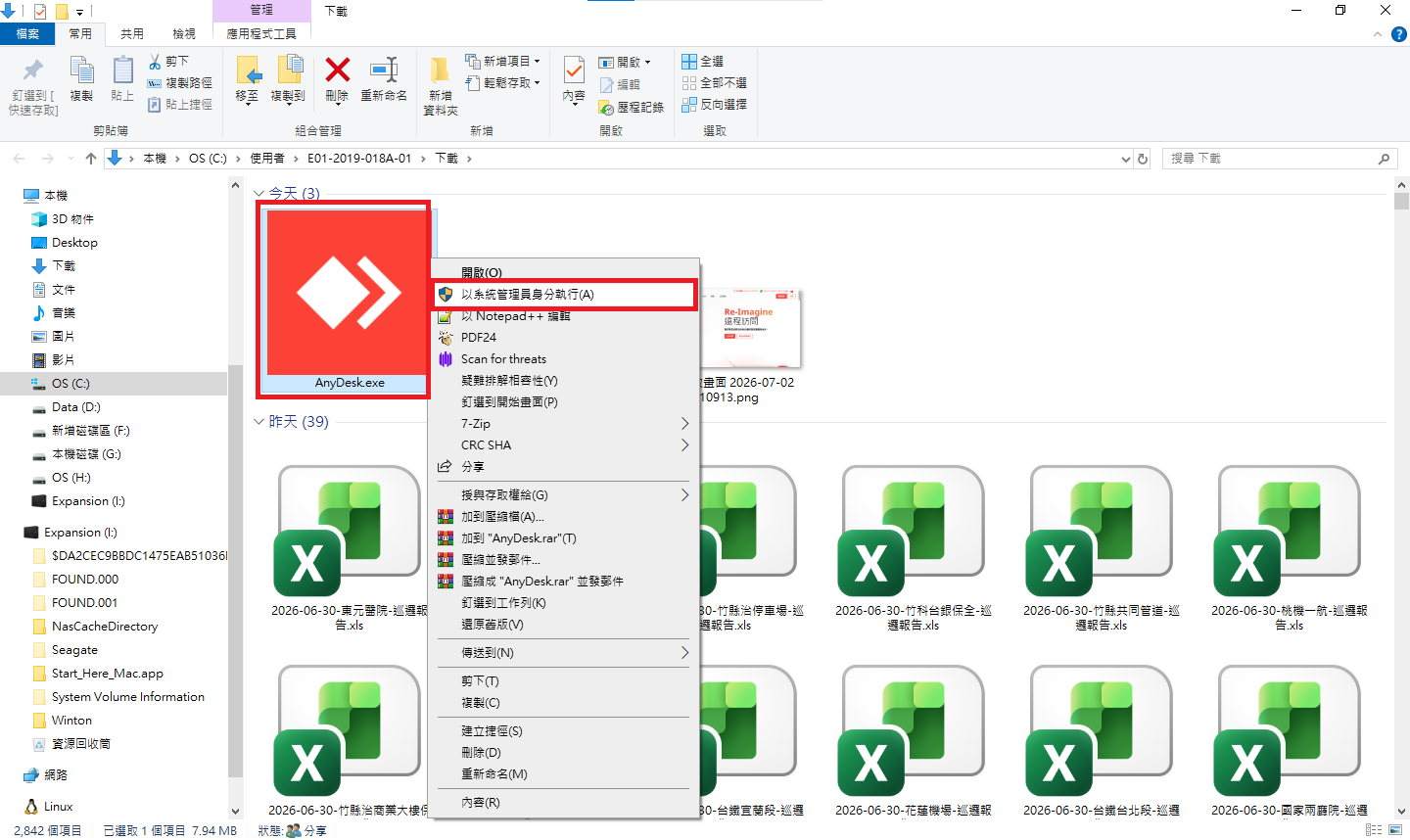Collapse the 昨天 (39) group
1410x840 pixels.
(x=258, y=422)
